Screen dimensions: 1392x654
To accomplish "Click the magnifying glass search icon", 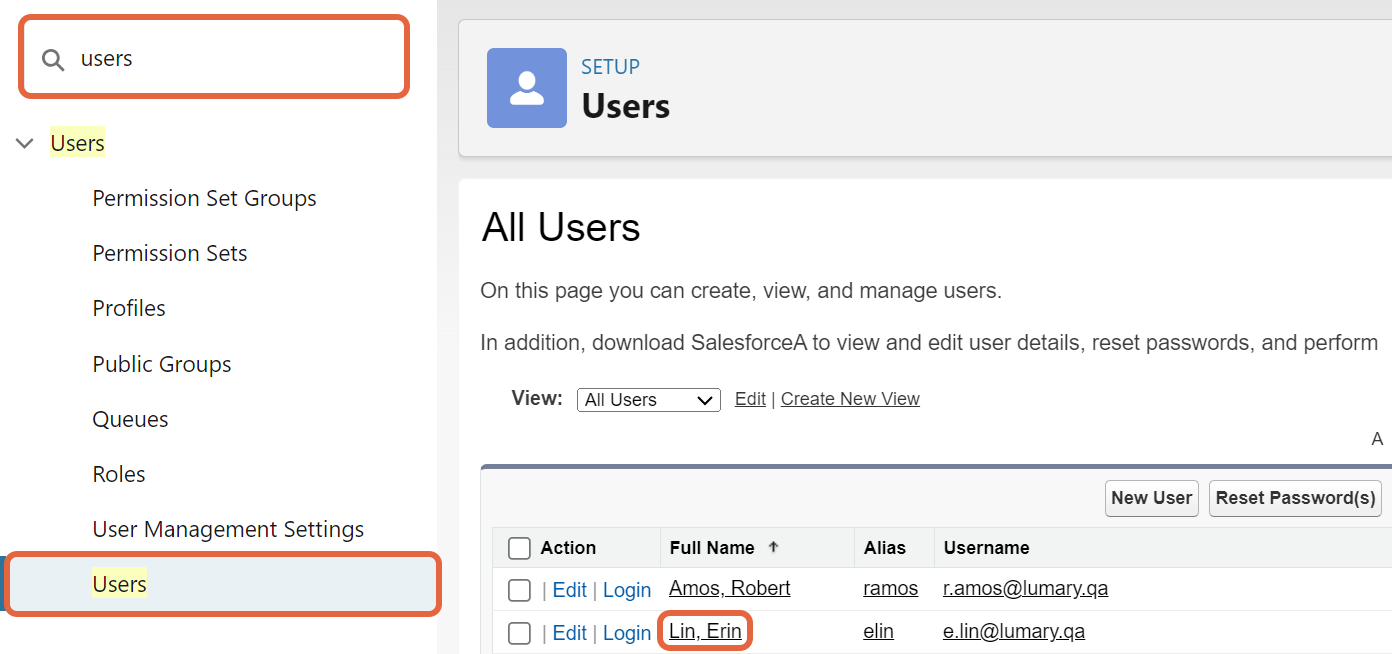I will (x=53, y=58).
